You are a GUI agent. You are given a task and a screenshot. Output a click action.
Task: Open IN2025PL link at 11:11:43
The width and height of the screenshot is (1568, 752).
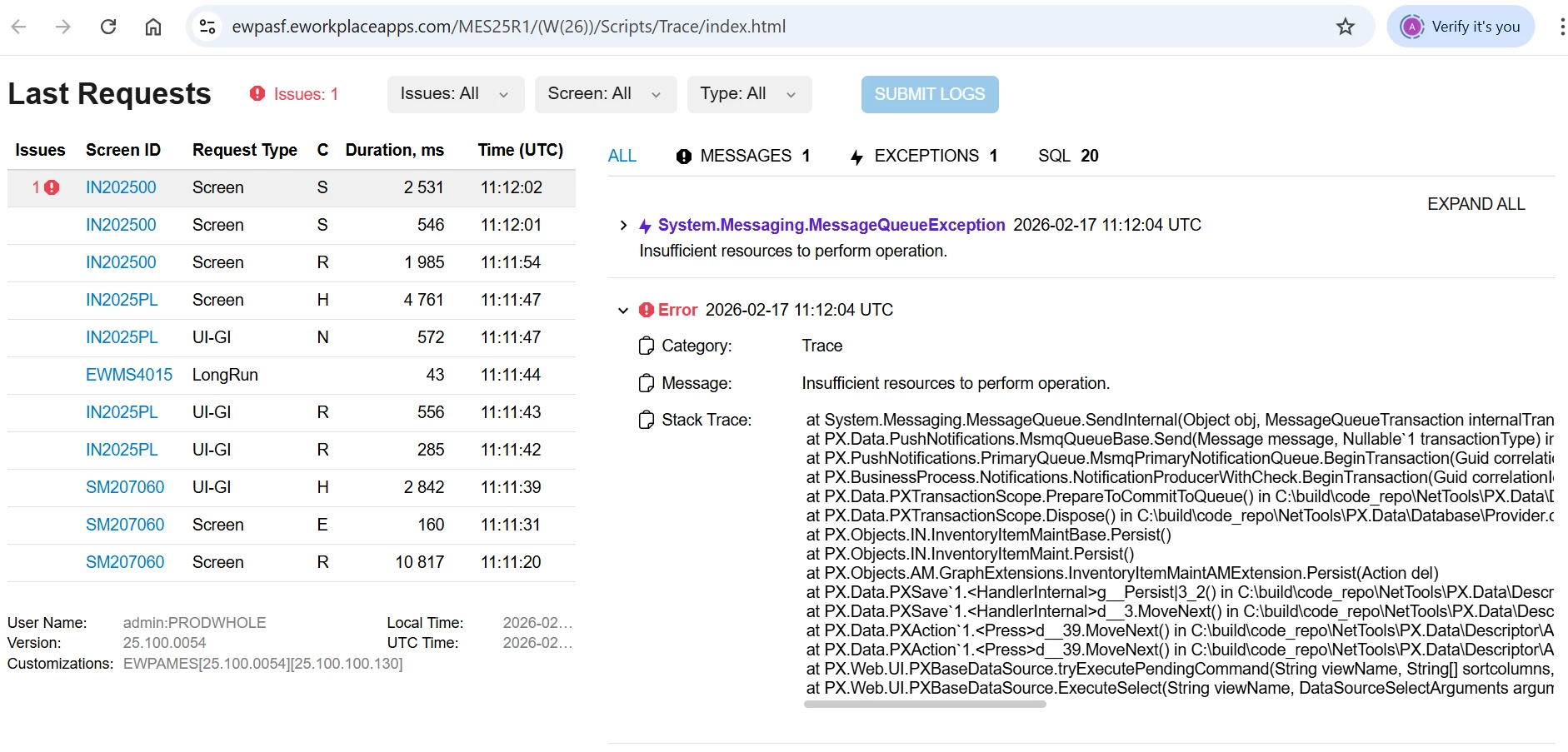[122, 412]
